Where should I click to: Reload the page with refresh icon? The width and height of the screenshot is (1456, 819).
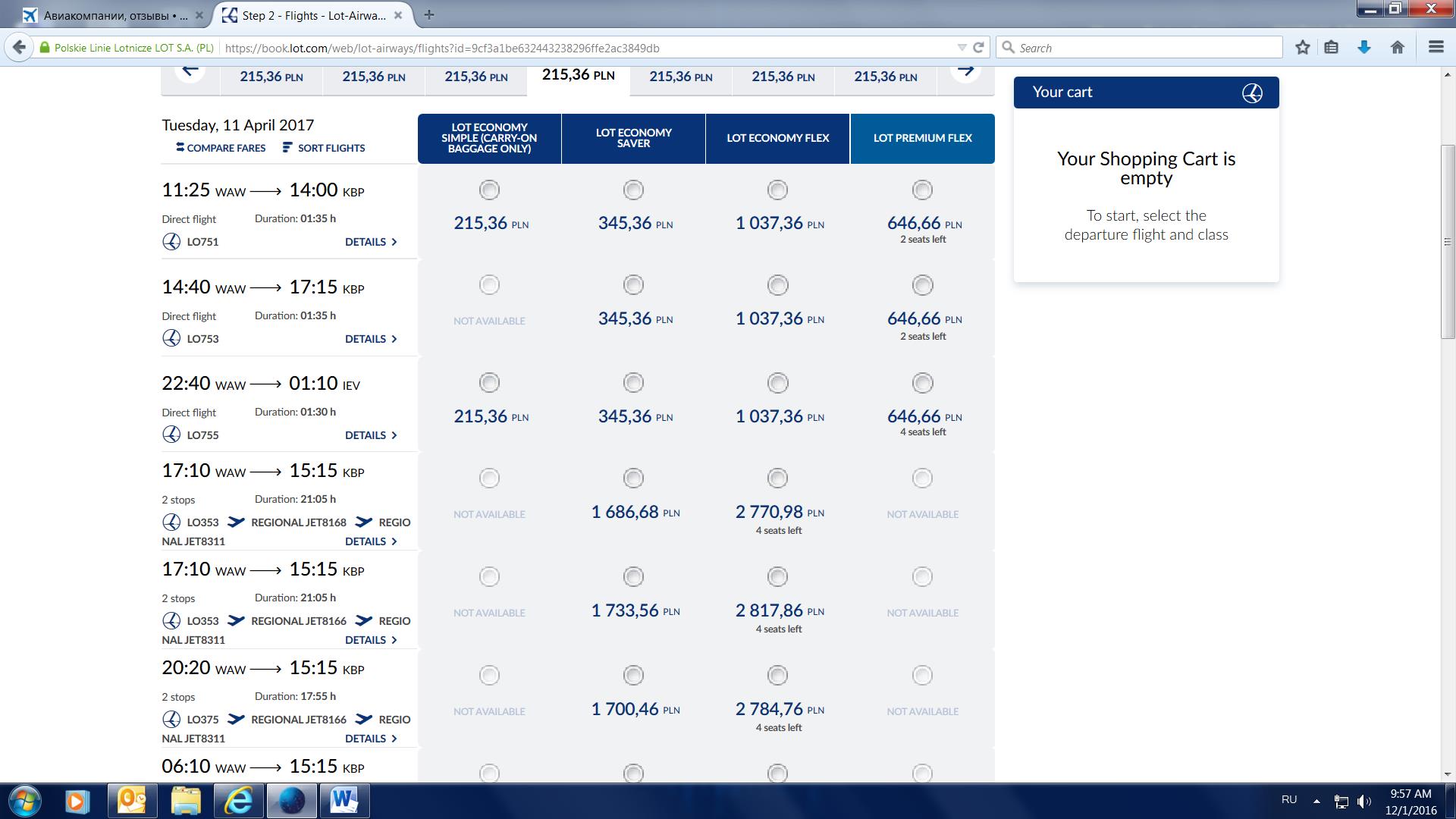tap(978, 47)
